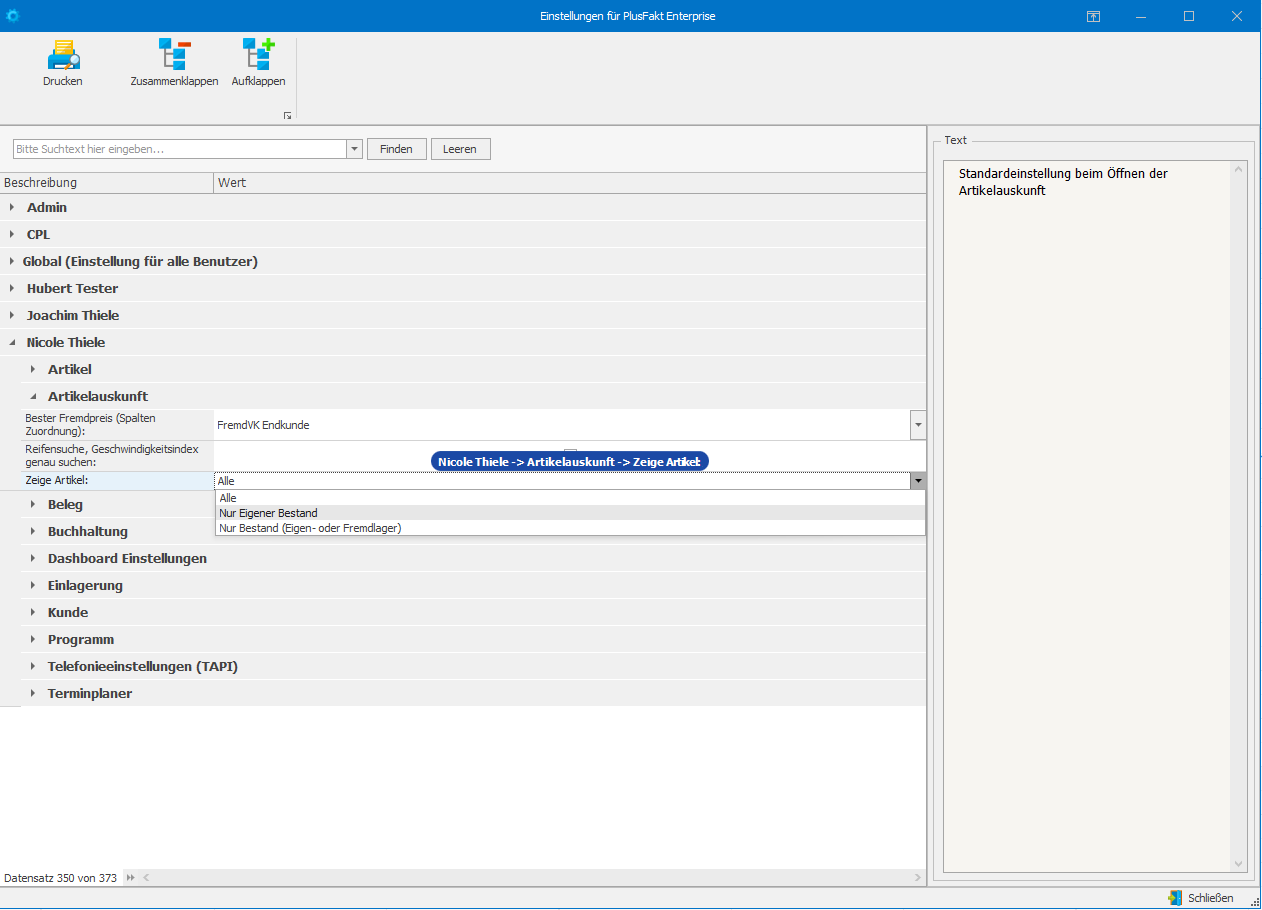Close the settings with Schließen button
The image size is (1262, 910).
pyautogui.click(x=1201, y=898)
